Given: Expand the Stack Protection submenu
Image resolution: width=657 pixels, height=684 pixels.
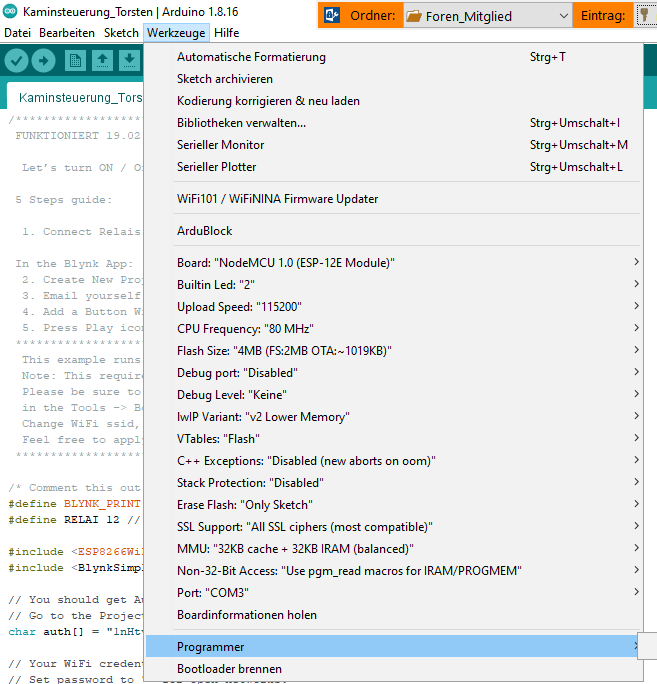Looking at the screenshot, I should pos(393,483).
